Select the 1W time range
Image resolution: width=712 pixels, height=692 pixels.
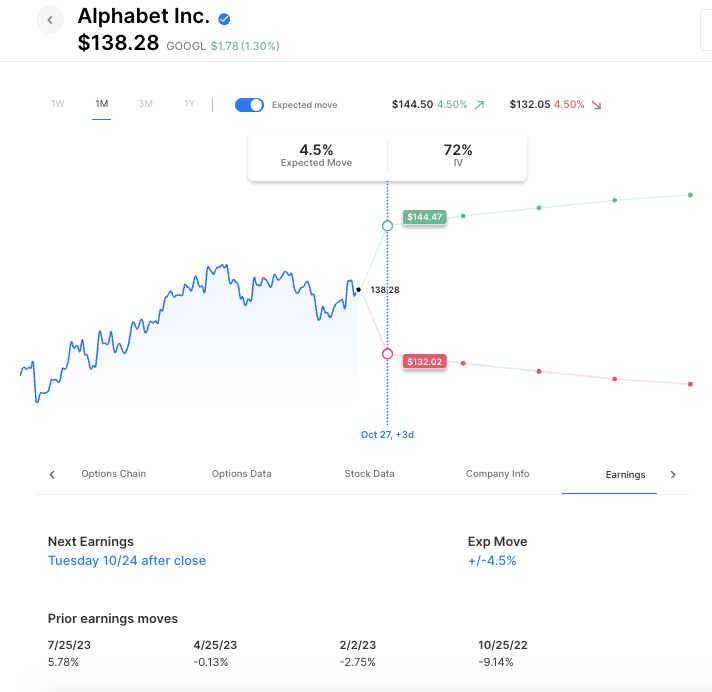pyautogui.click(x=58, y=104)
